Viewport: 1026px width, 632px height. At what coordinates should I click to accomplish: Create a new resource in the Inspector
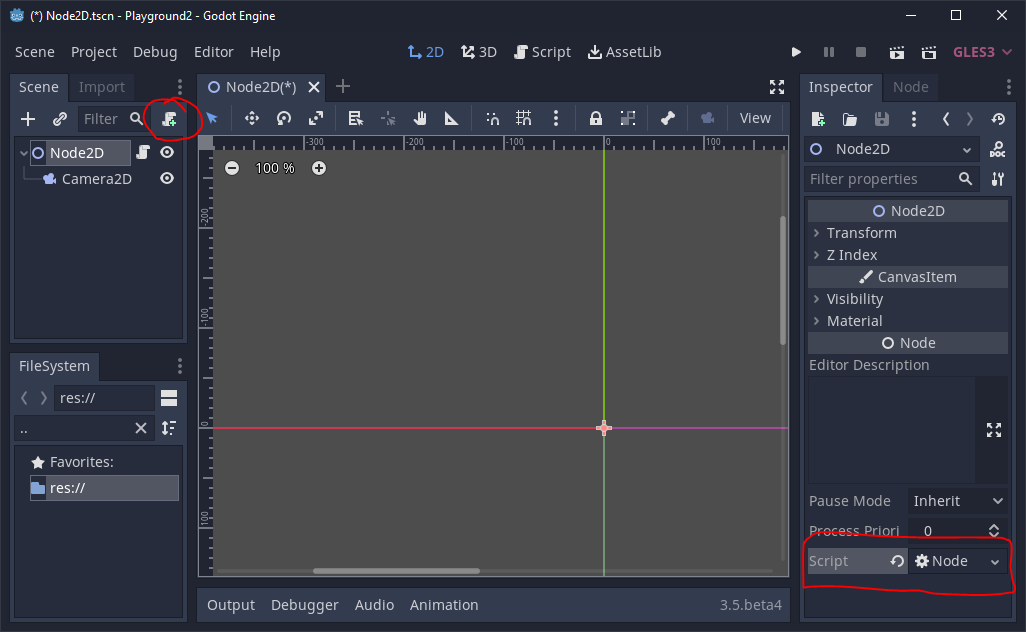coord(817,118)
